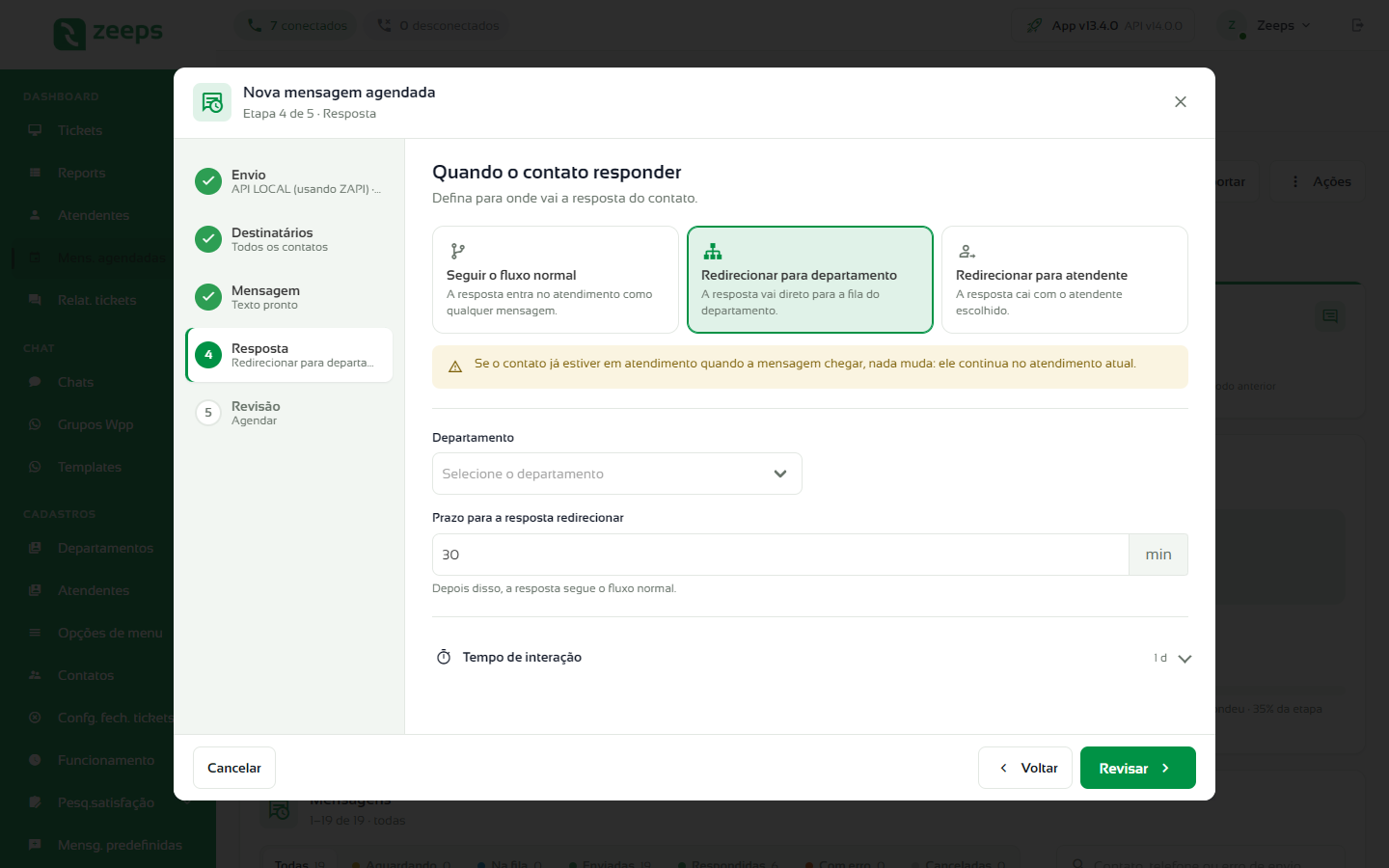1389x868 pixels.
Task: Jump to step 5 Revisão
Action: coord(289,413)
